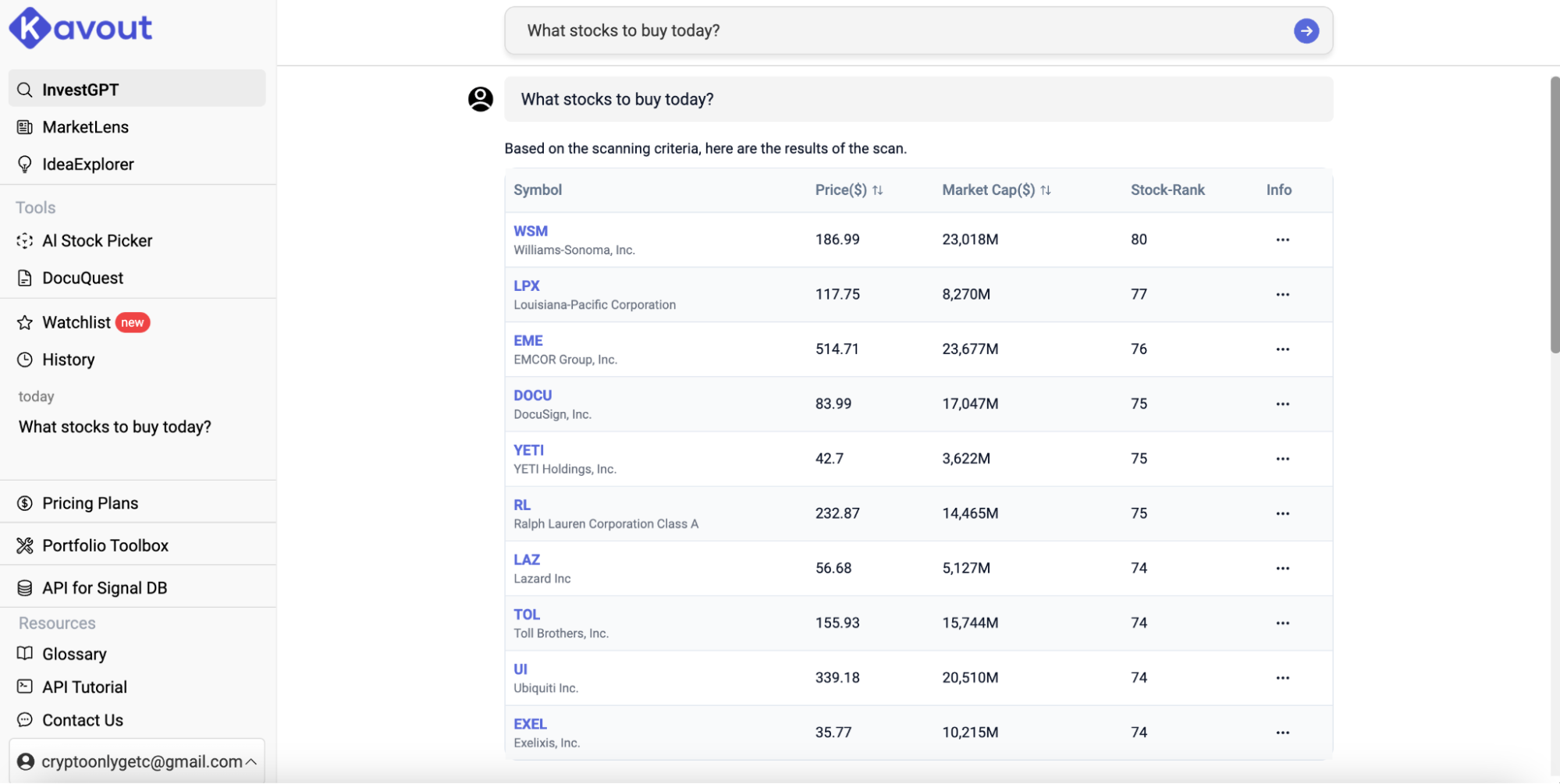This screenshot has height=784, width=1560.
Task: Click the IdeaExplorer lightbulb icon
Action: 25,165
